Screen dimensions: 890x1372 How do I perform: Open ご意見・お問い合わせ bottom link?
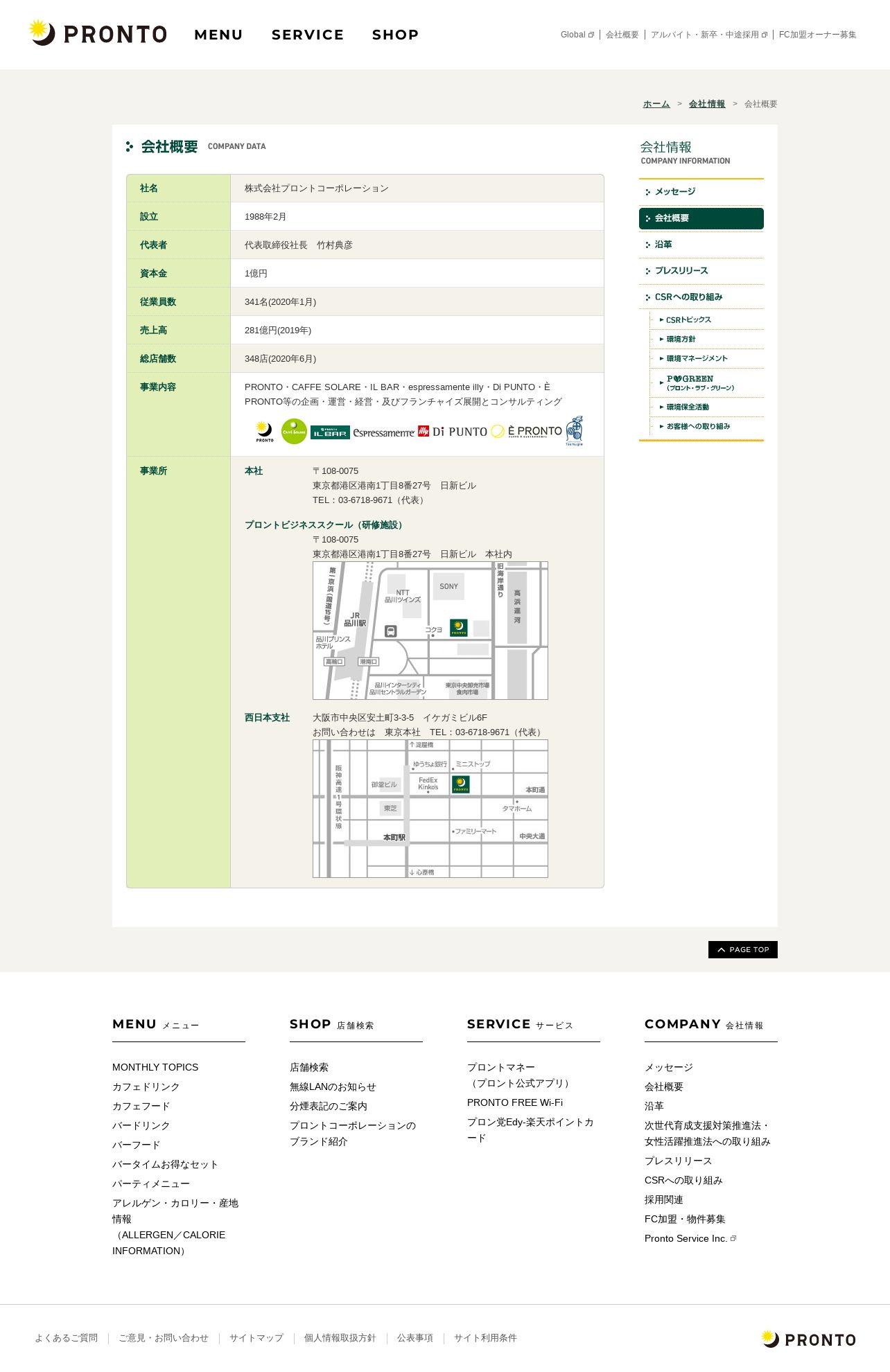[x=164, y=1338]
